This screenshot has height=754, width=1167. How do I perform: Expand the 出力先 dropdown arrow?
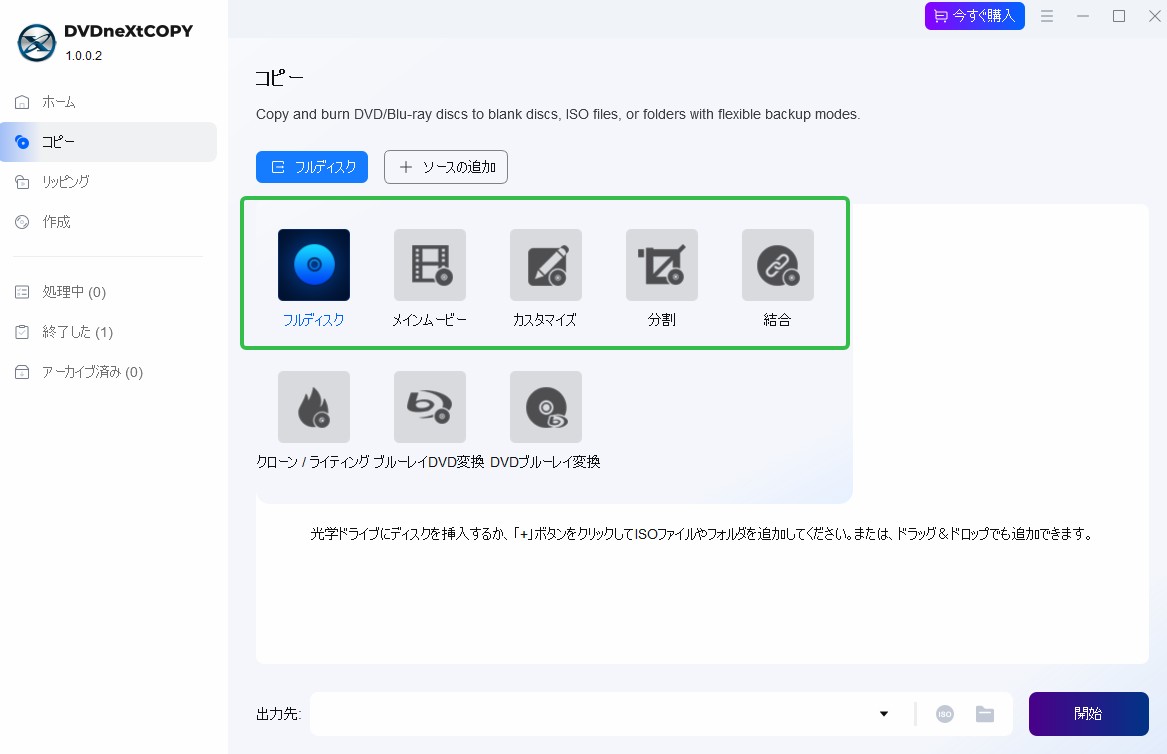[883, 714]
